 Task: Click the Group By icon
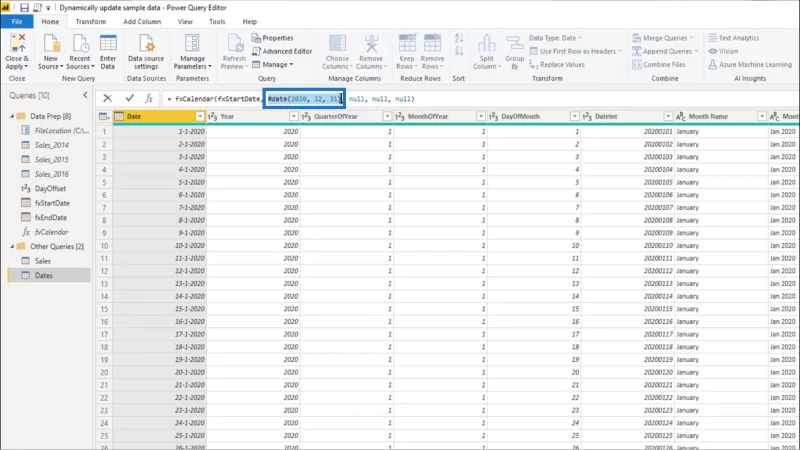[x=515, y=44]
